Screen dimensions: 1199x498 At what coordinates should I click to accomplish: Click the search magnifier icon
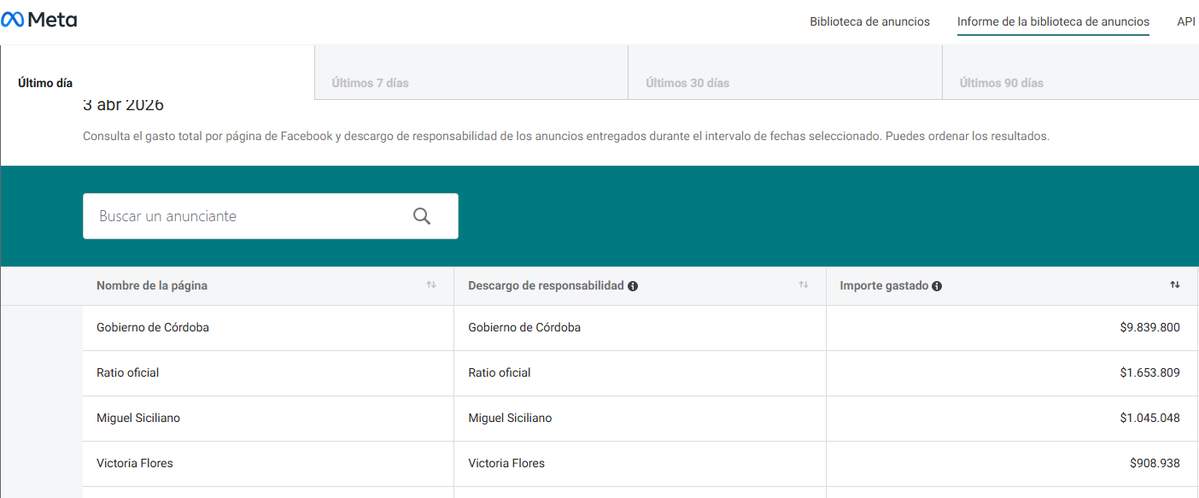tap(422, 216)
